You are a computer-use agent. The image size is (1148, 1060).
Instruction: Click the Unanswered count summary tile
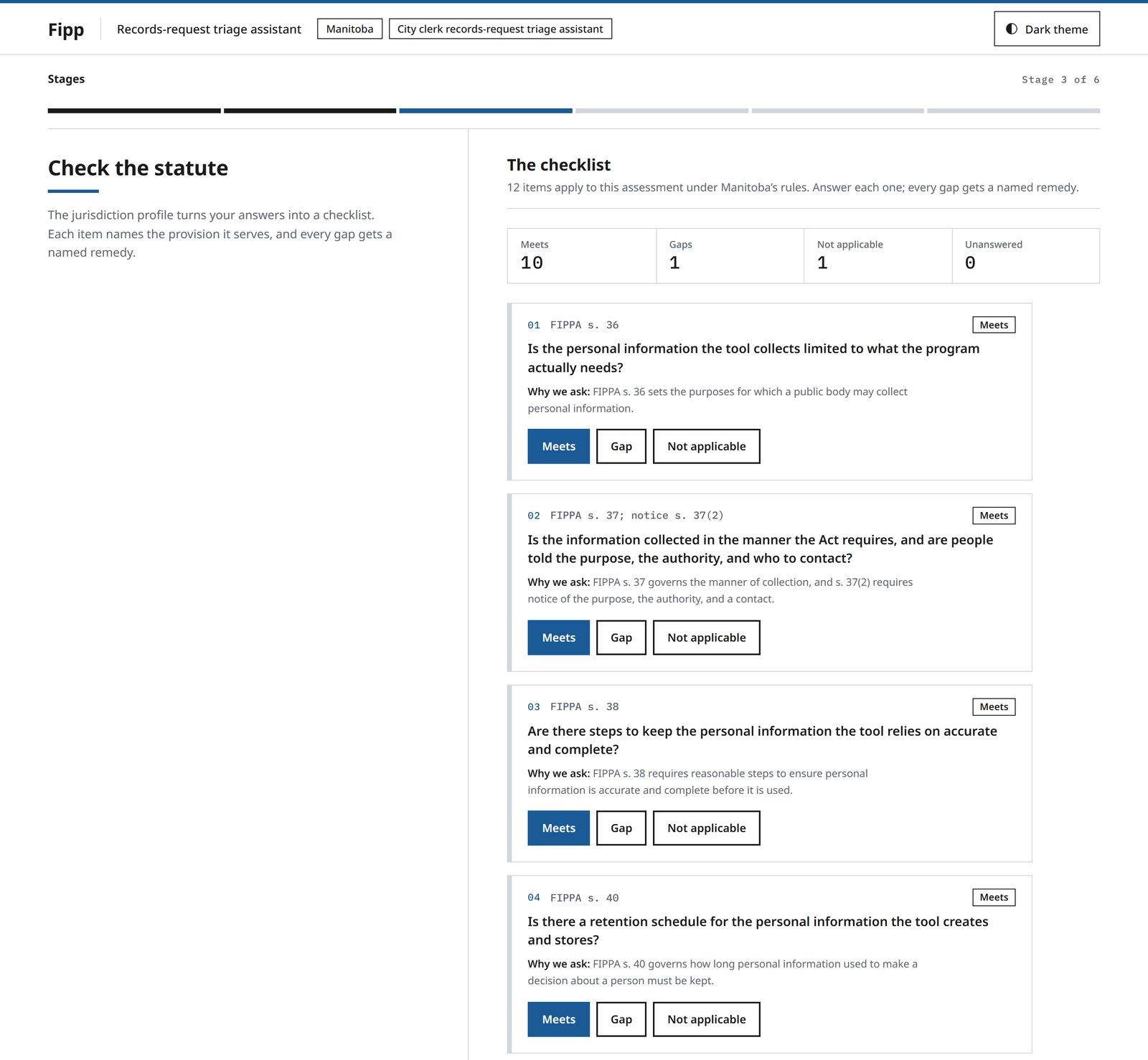1025,255
